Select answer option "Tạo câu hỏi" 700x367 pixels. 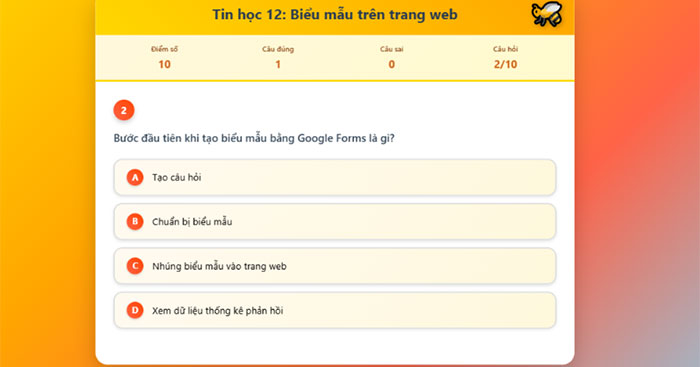coord(334,177)
